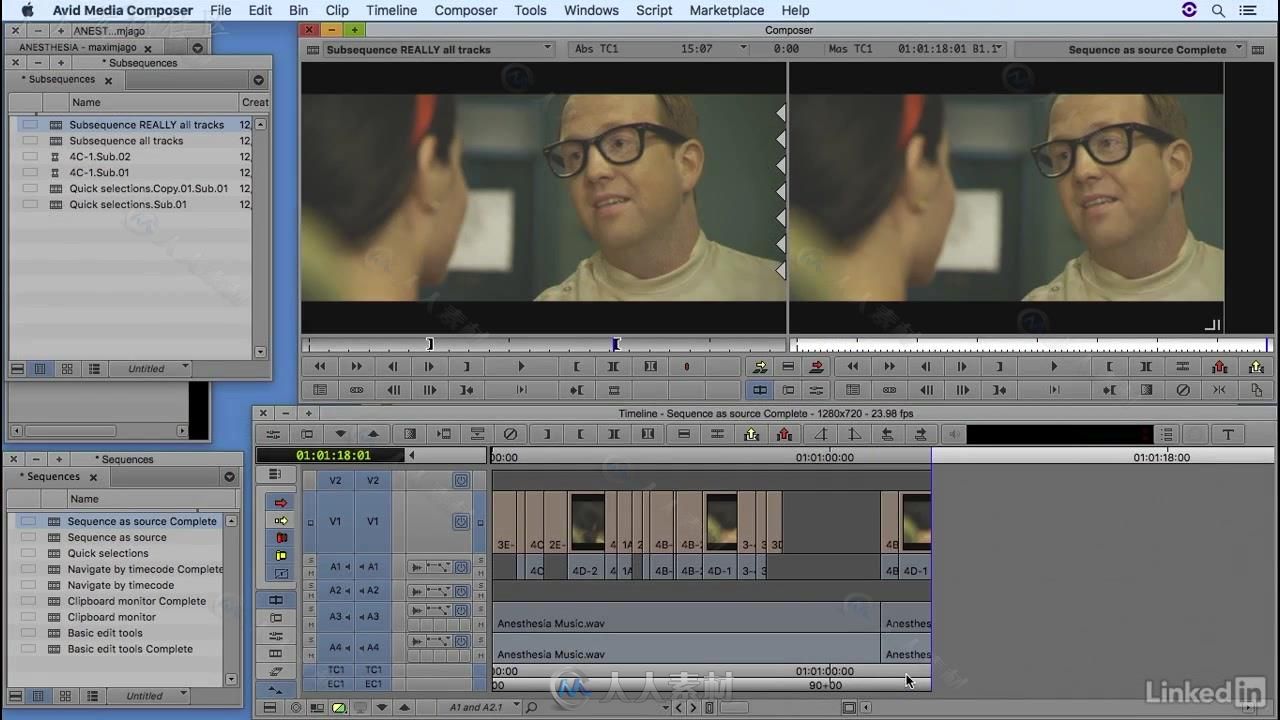Image resolution: width=1280 pixels, height=720 pixels.
Task: Select 'Subsequence all tracks' in the bin
Action: [x=126, y=141]
